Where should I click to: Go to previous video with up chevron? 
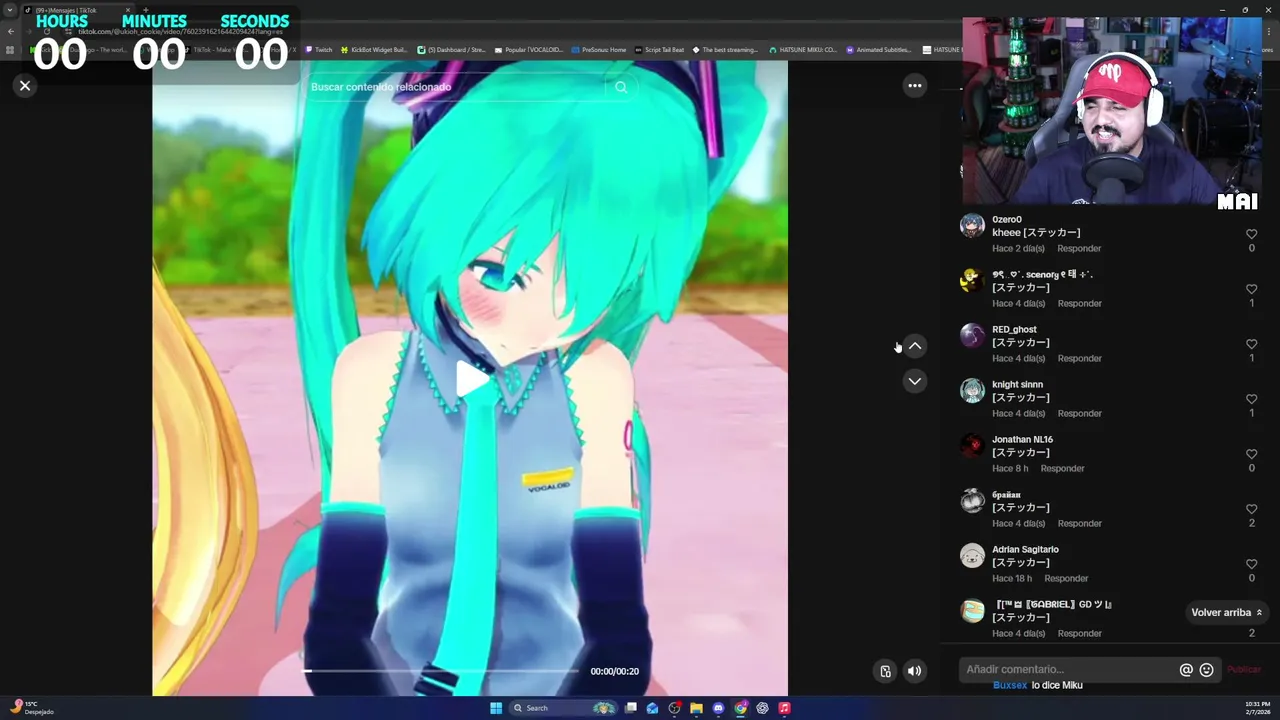pyautogui.click(x=914, y=346)
